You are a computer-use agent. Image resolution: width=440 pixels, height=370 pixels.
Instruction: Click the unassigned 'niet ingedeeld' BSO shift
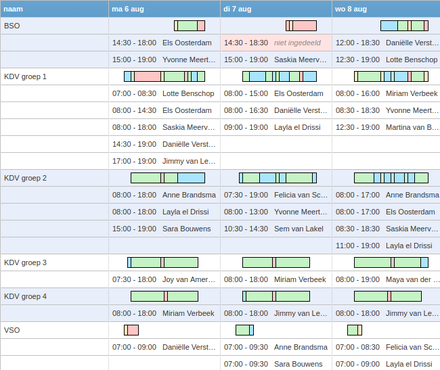(276, 43)
